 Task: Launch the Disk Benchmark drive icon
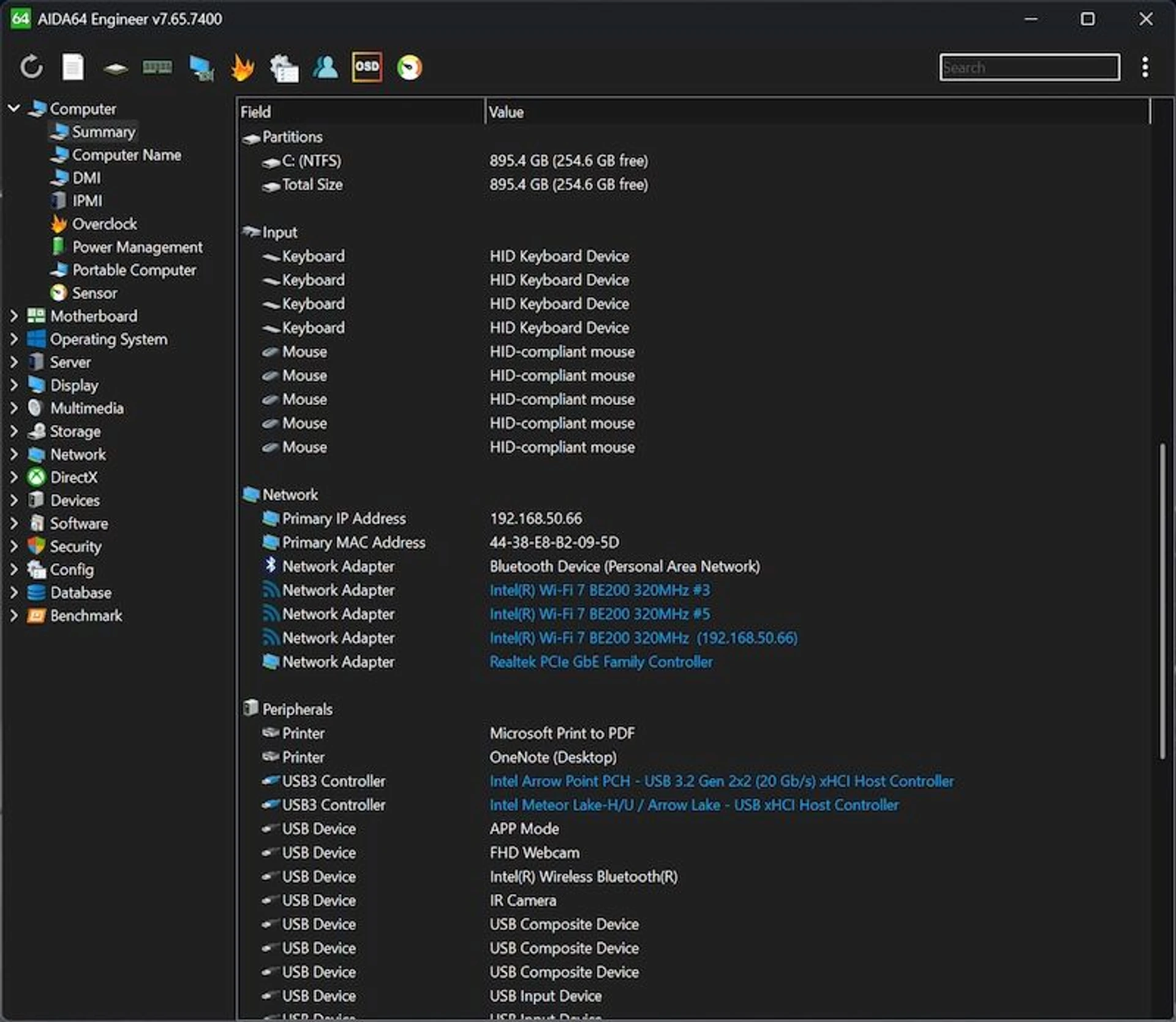[115, 68]
